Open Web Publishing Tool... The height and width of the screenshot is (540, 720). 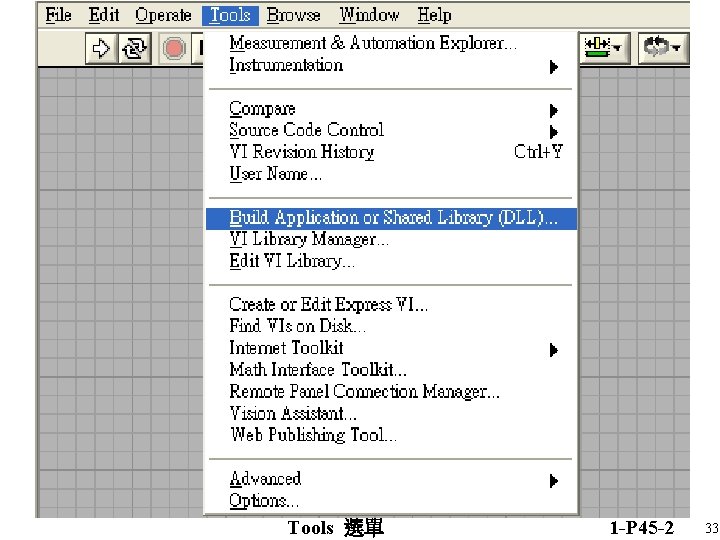(391, 435)
